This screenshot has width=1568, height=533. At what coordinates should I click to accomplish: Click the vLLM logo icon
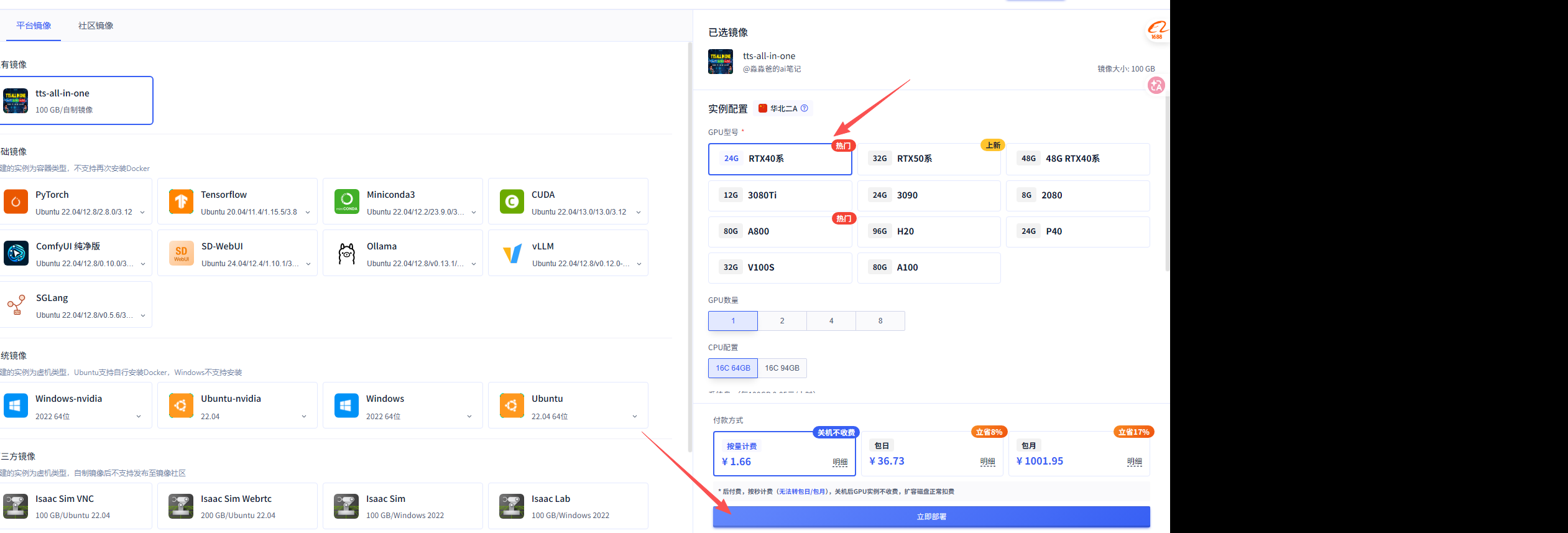(512, 253)
